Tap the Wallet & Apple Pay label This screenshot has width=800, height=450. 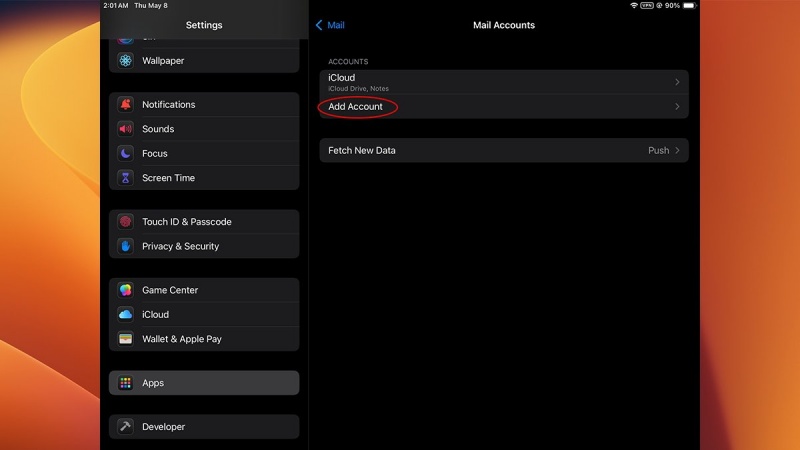tap(182, 339)
